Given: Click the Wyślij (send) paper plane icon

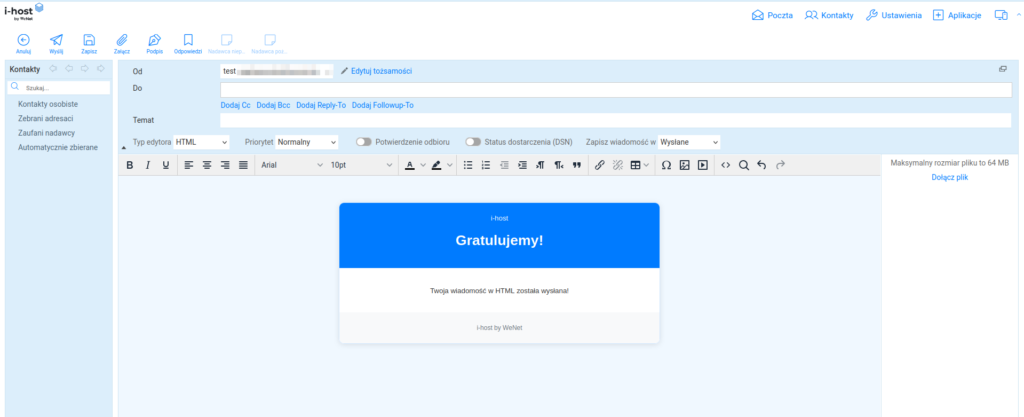Looking at the screenshot, I should pyautogui.click(x=56, y=40).
